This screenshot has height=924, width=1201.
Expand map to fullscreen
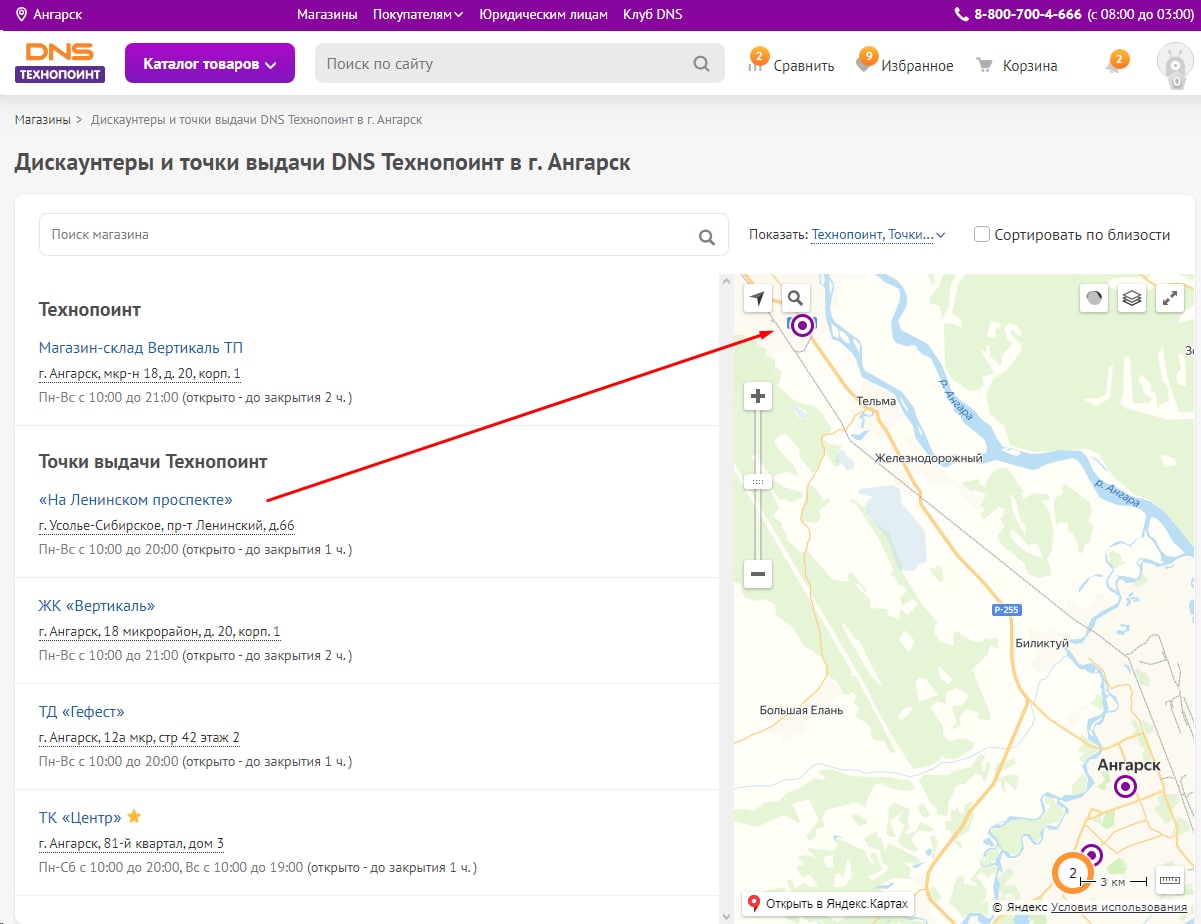coord(1169,298)
